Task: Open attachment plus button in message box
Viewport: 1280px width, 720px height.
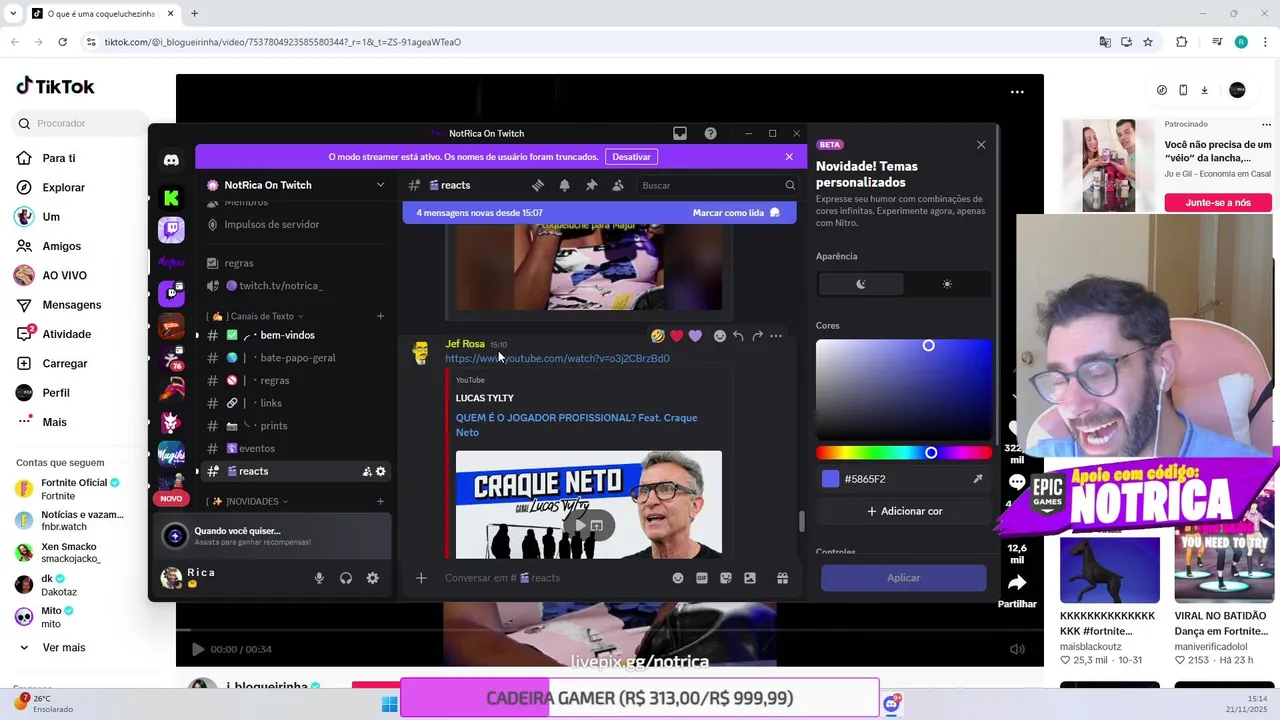Action: point(421,578)
